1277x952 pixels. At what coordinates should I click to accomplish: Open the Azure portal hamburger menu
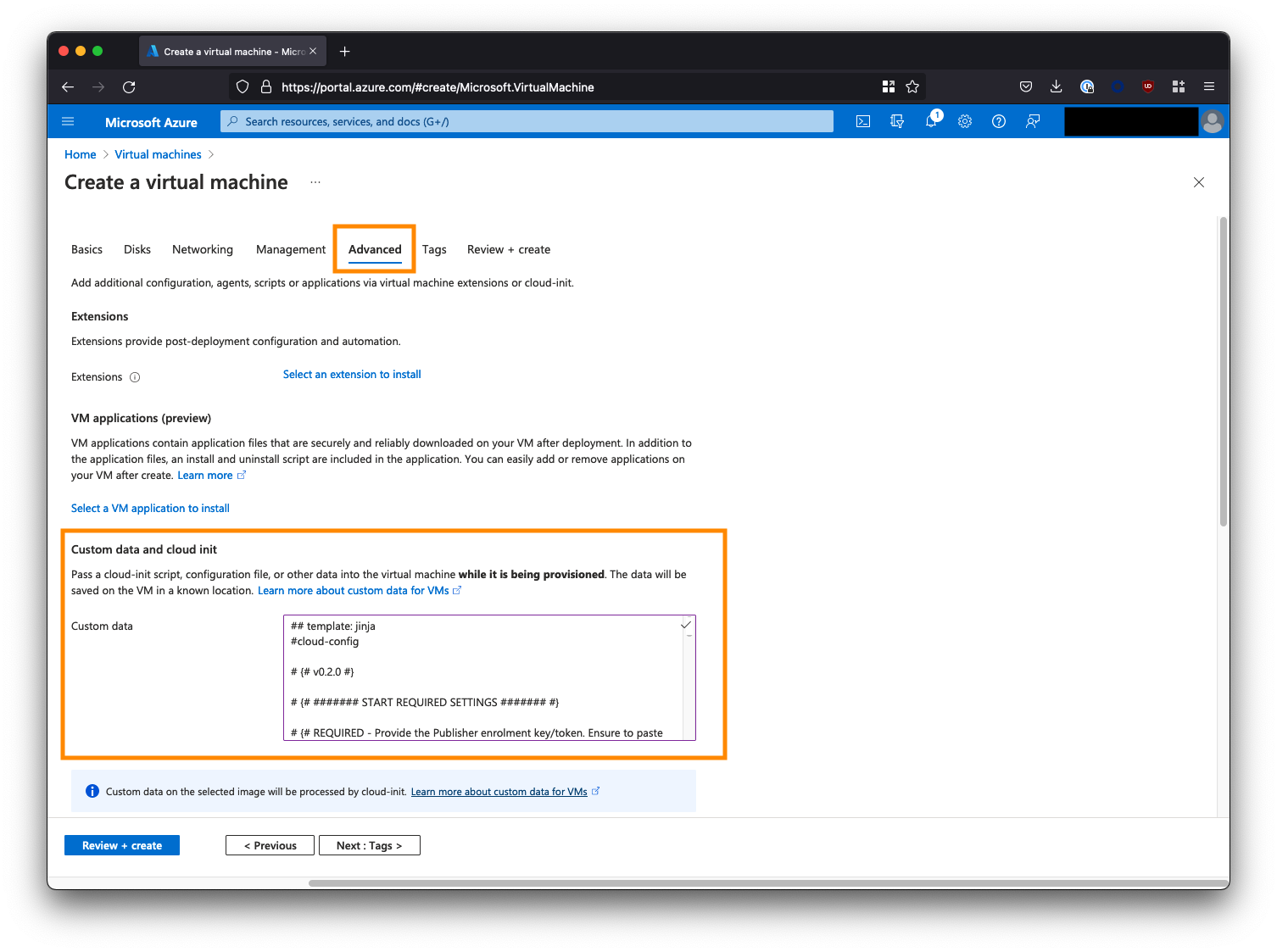pyautogui.click(x=68, y=122)
